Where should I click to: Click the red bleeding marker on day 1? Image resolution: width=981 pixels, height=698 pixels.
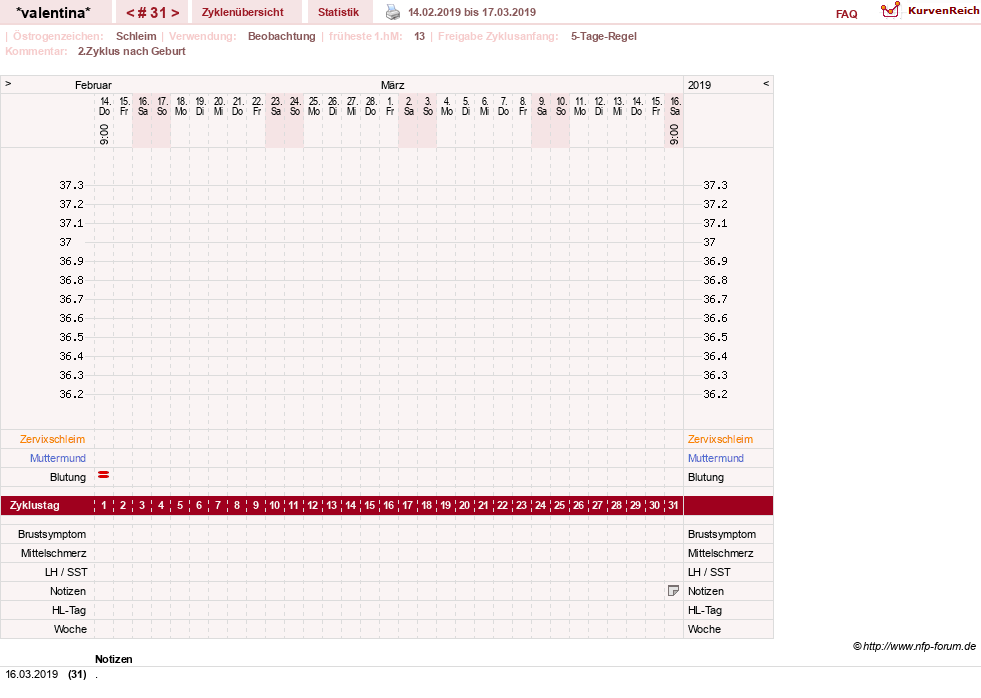click(104, 475)
